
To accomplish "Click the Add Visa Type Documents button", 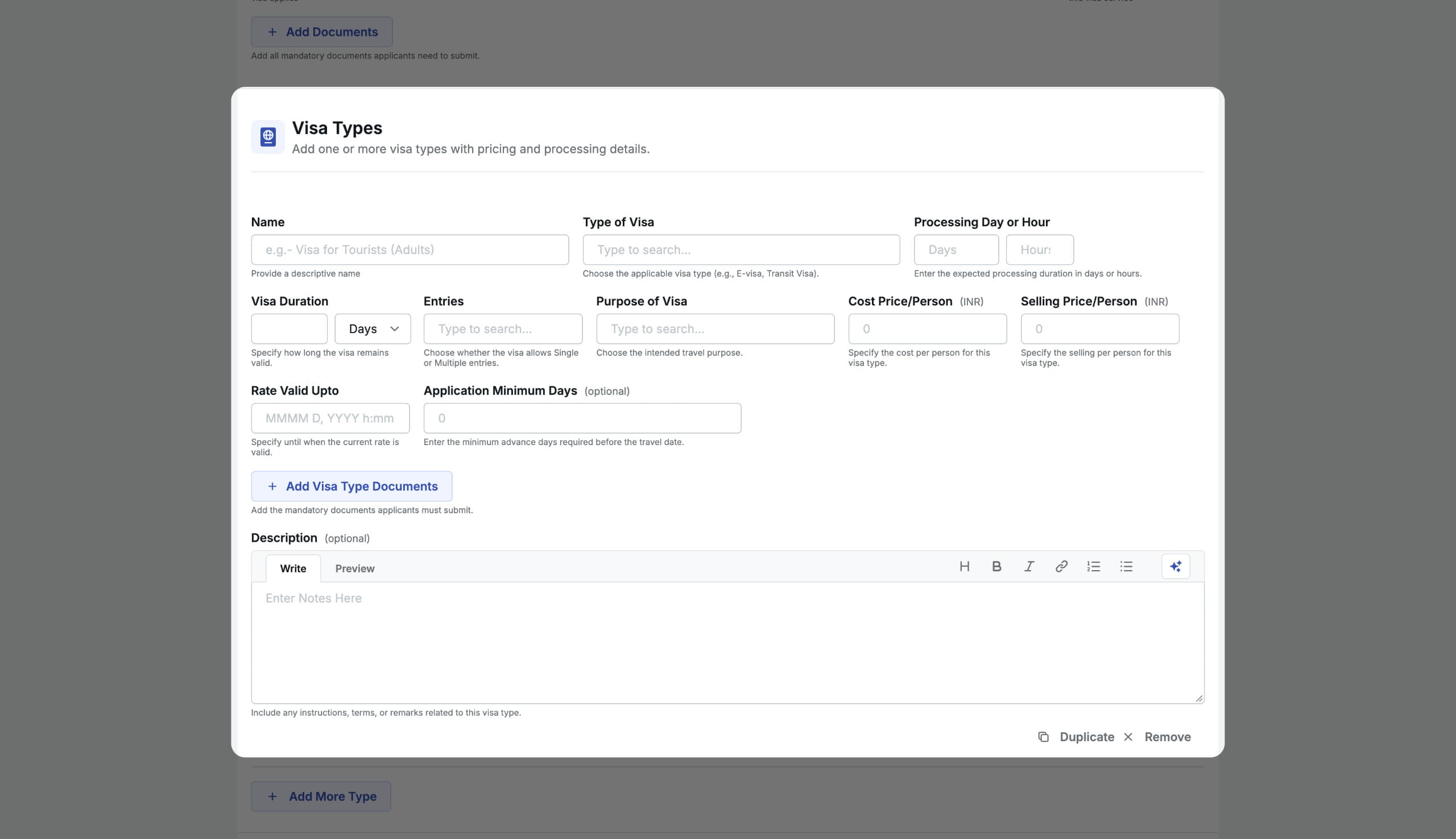I will click(351, 487).
